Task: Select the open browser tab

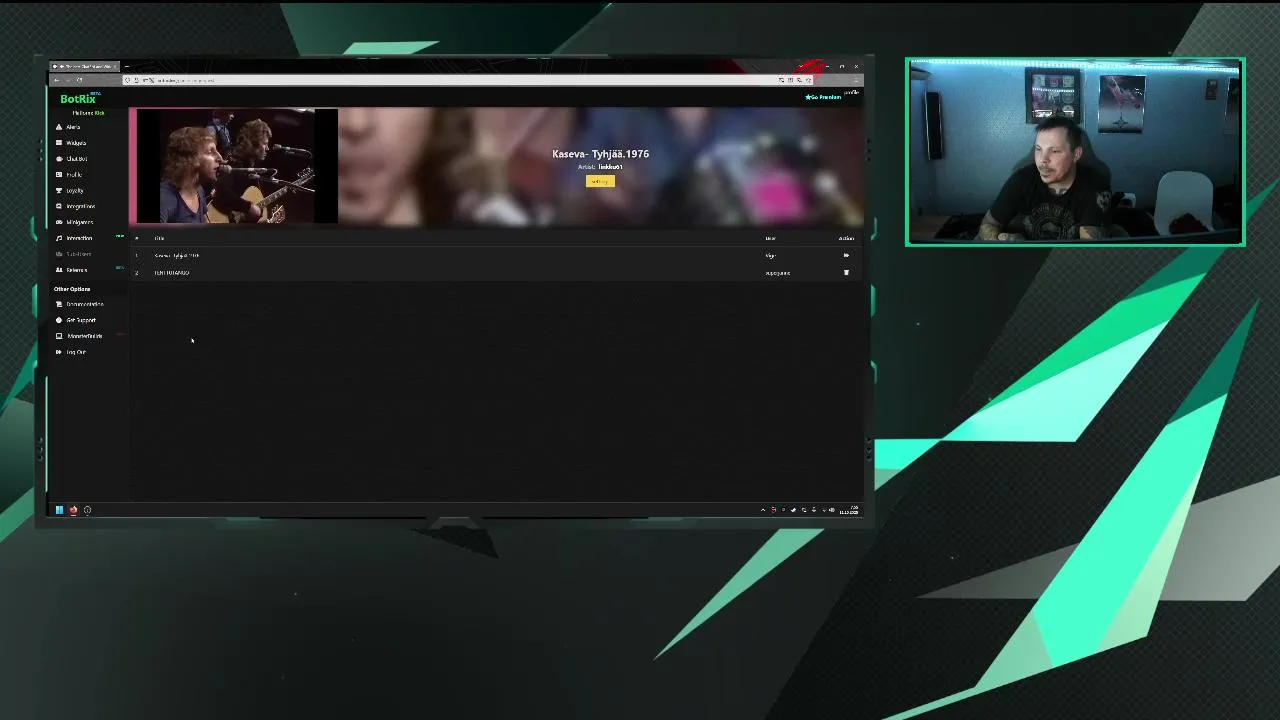Action: coord(85,67)
